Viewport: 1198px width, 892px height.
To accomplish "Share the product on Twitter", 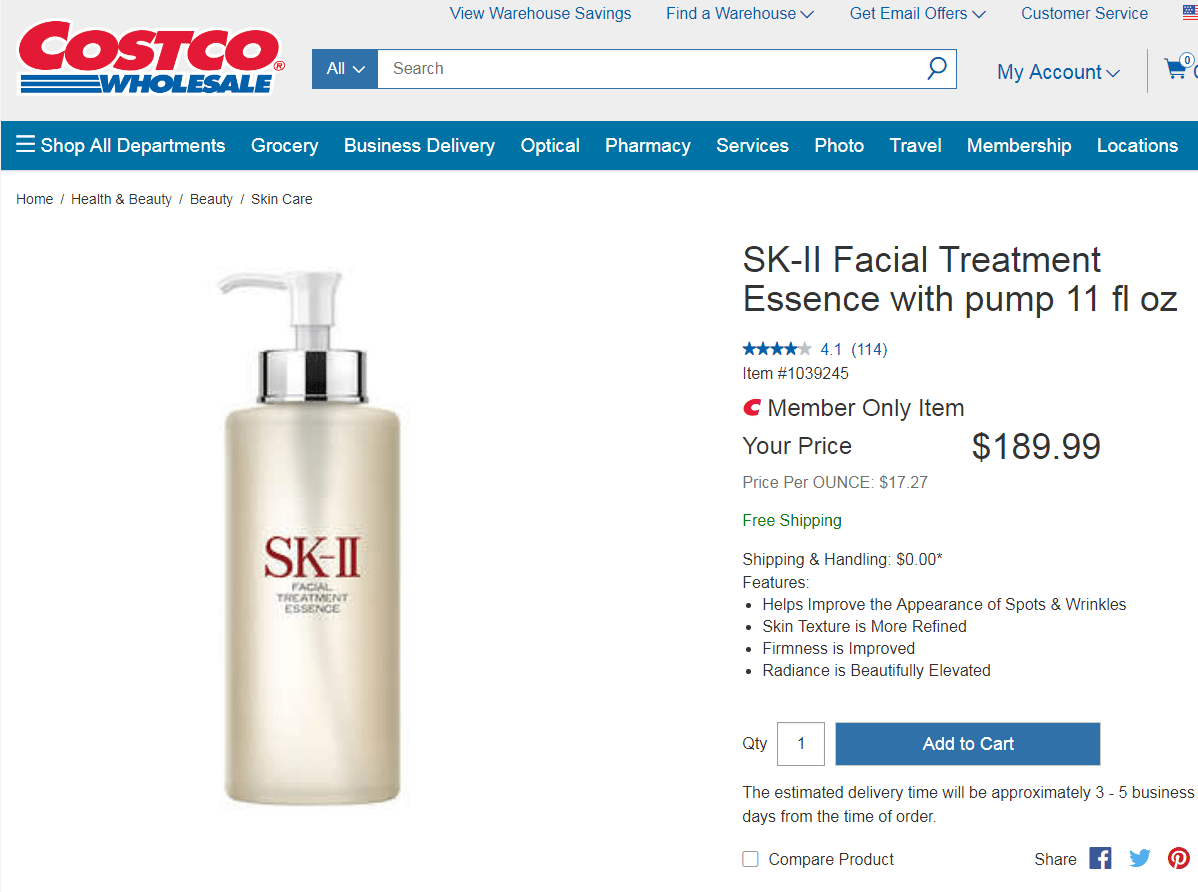I will coord(1139,857).
